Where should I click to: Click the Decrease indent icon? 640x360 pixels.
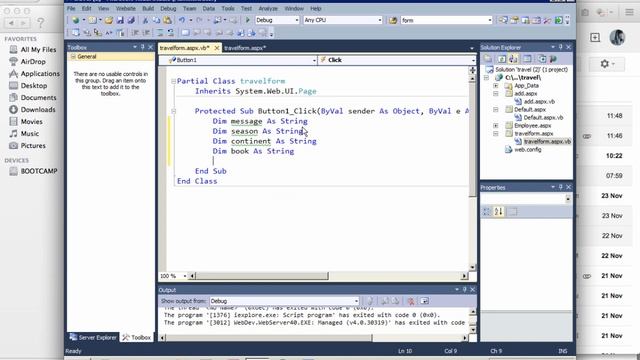click(x=135, y=33)
